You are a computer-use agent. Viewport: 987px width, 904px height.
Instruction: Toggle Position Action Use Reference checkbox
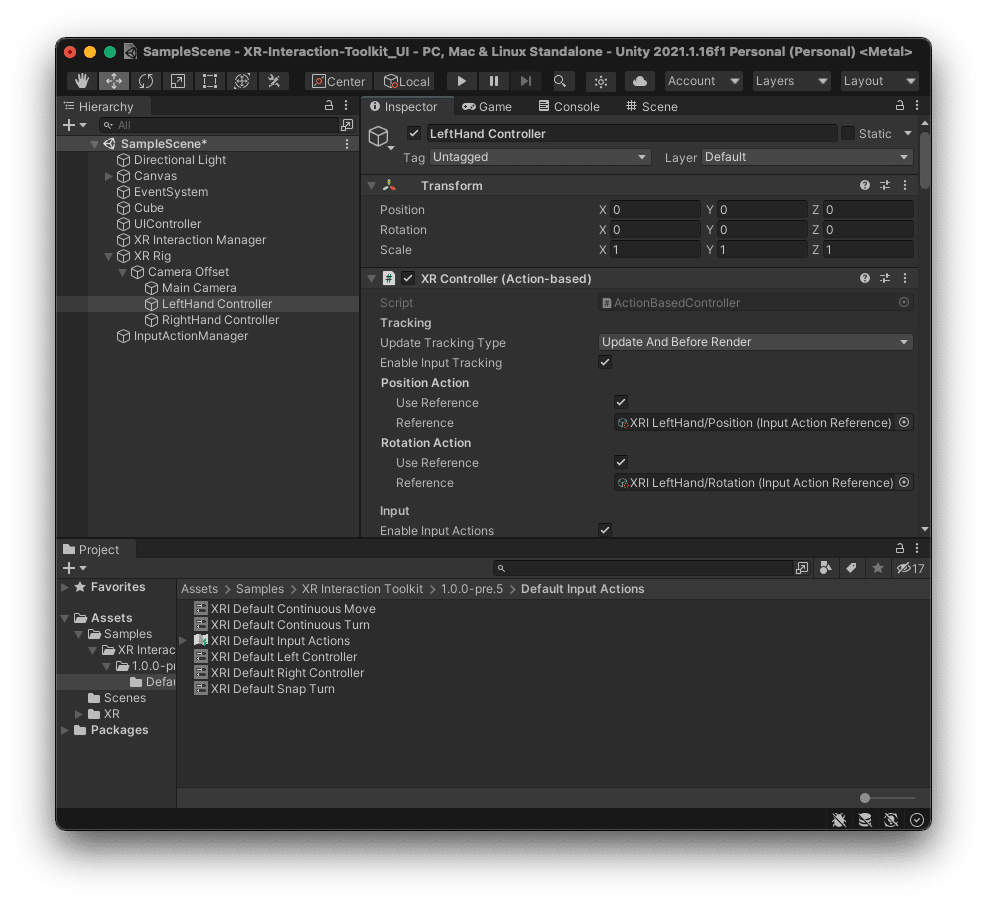(x=621, y=402)
